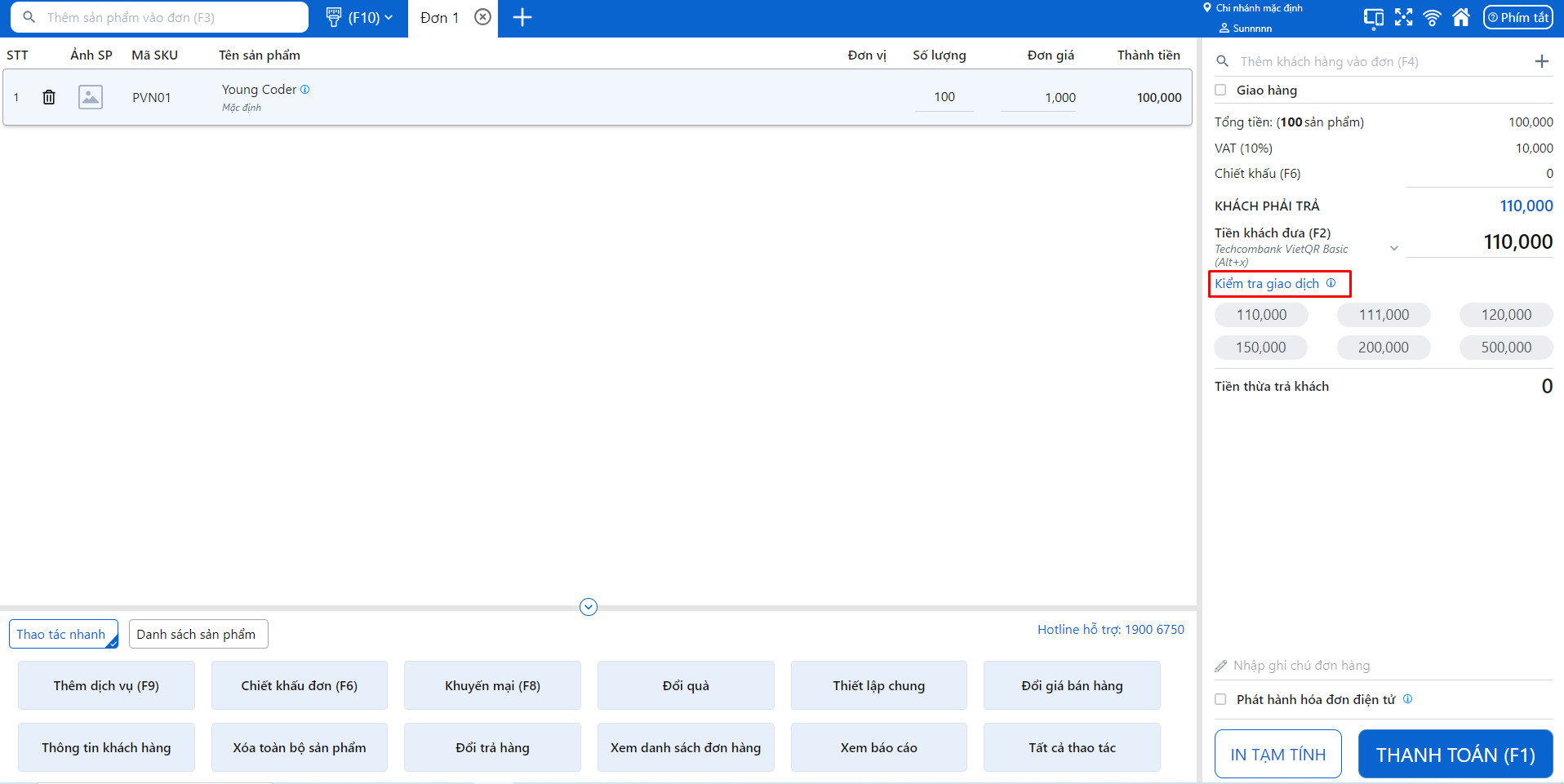This screenshot has height=784, width=1564.
Task: Open Thông tin khách hàng
Action: pos(106,747)
